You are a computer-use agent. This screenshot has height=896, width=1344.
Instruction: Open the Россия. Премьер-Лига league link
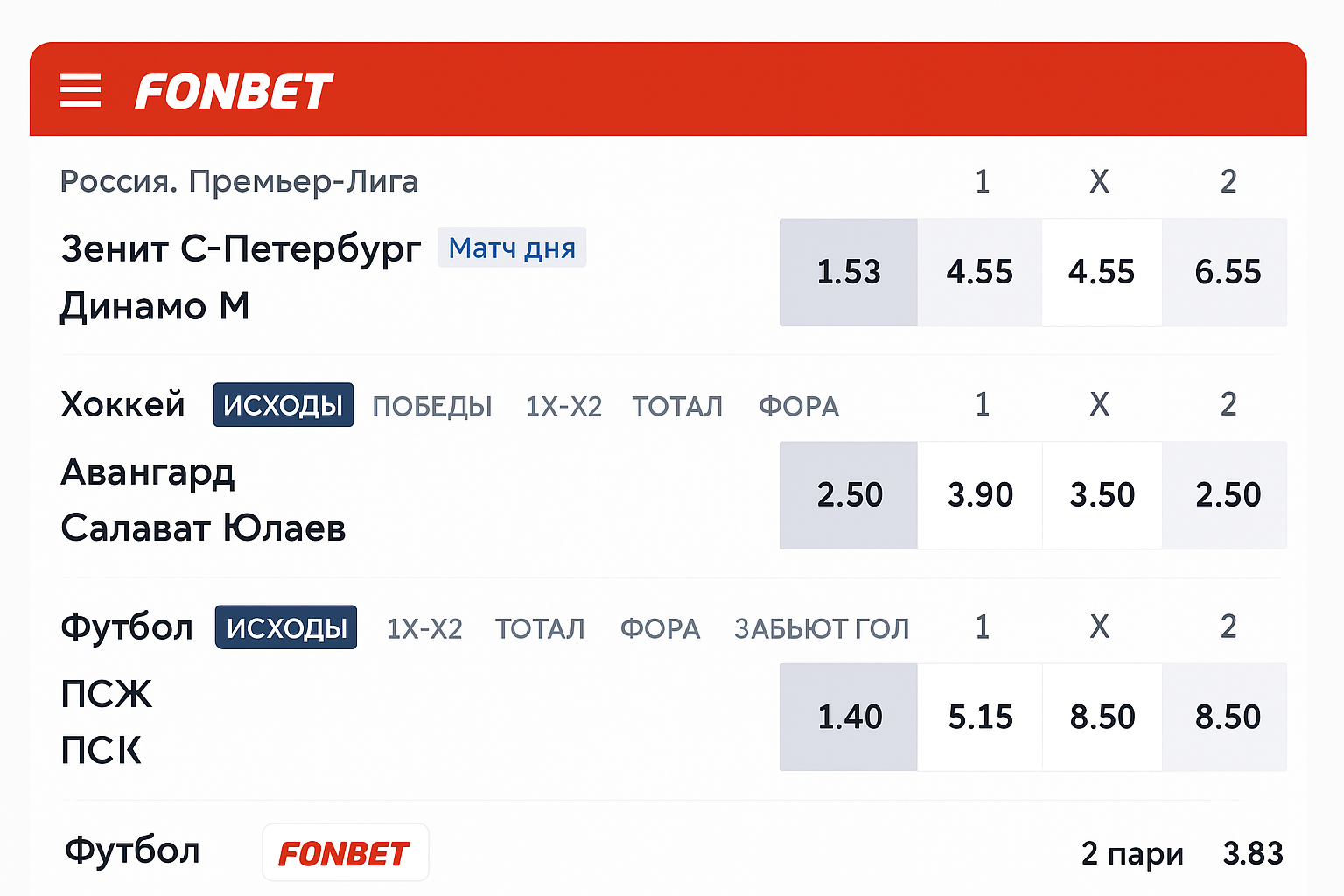point(239,182)
